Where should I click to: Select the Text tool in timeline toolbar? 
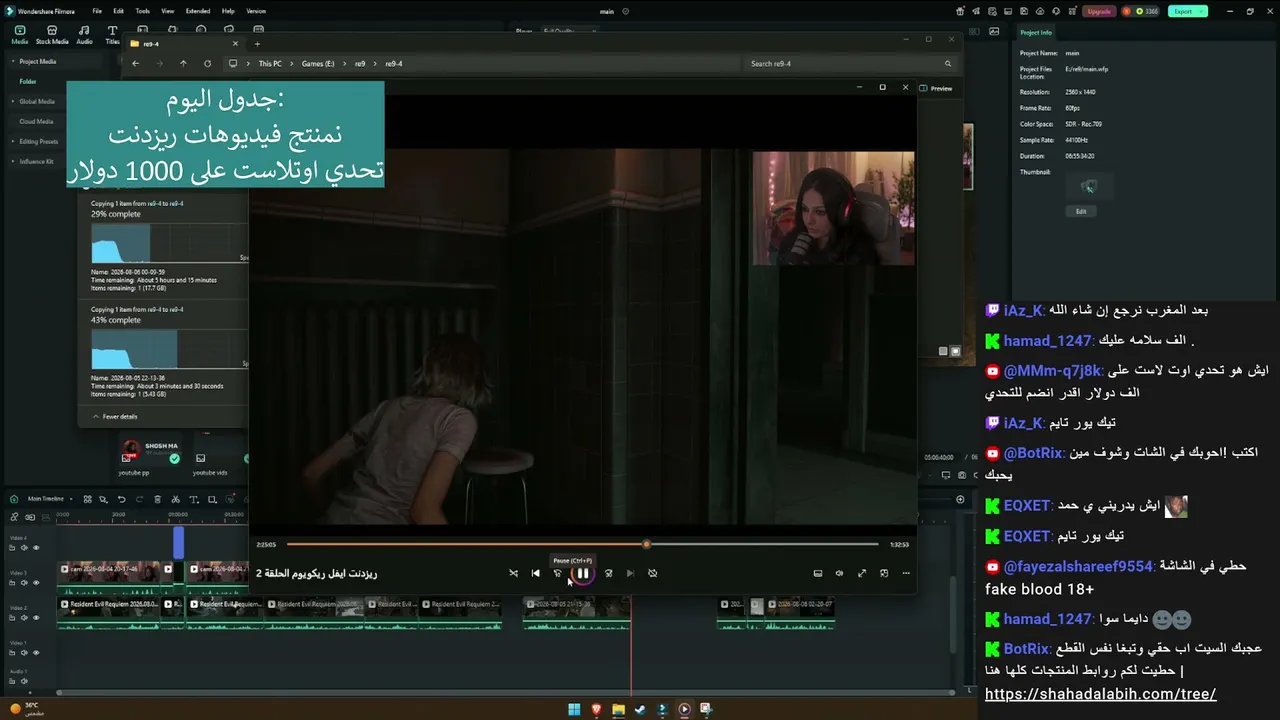click(x=193, y=499)
